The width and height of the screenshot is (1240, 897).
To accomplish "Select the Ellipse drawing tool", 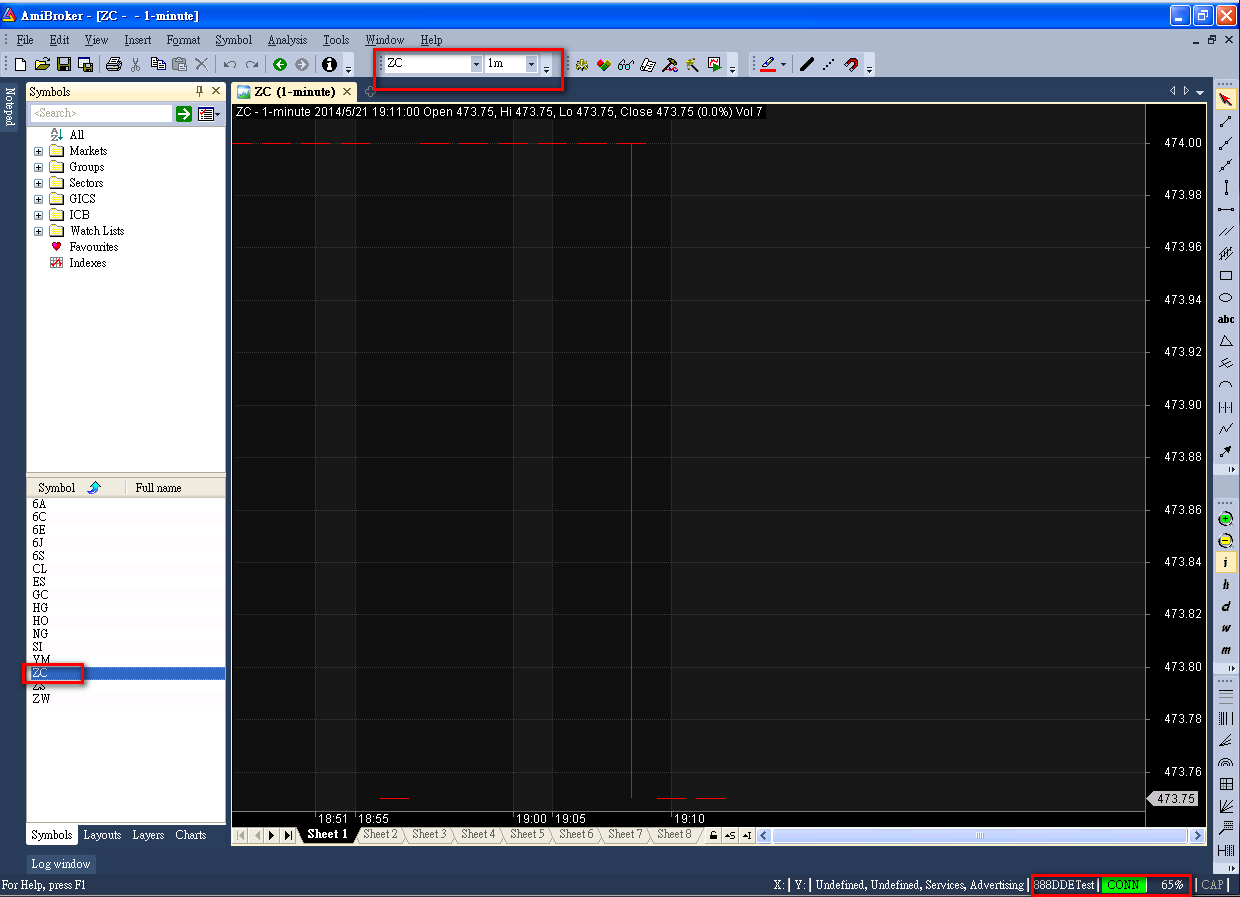I will tap(1226, 297).
